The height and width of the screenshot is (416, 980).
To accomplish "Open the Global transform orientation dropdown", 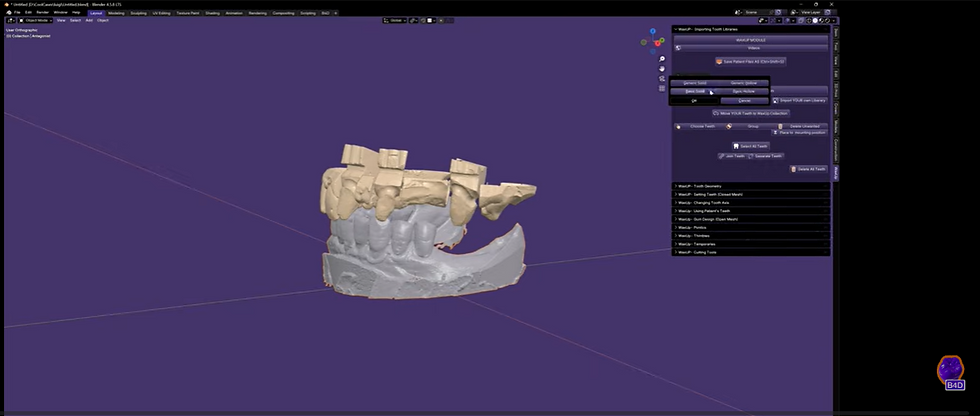I will tap(396, 20).
